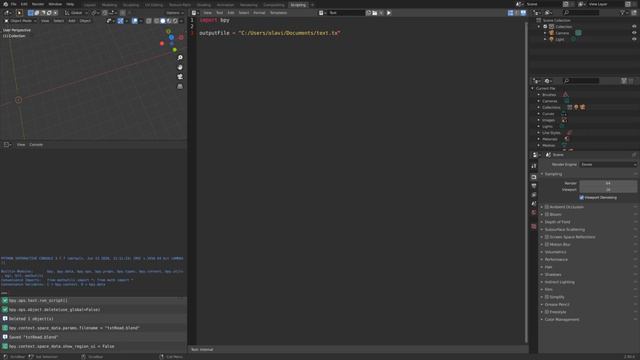Click the red X axis gizmo dot
Screen dimensions: 640x360
coord(162,43)
